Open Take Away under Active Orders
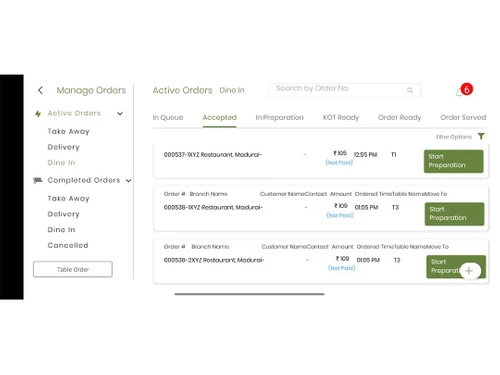 (69, 131)
